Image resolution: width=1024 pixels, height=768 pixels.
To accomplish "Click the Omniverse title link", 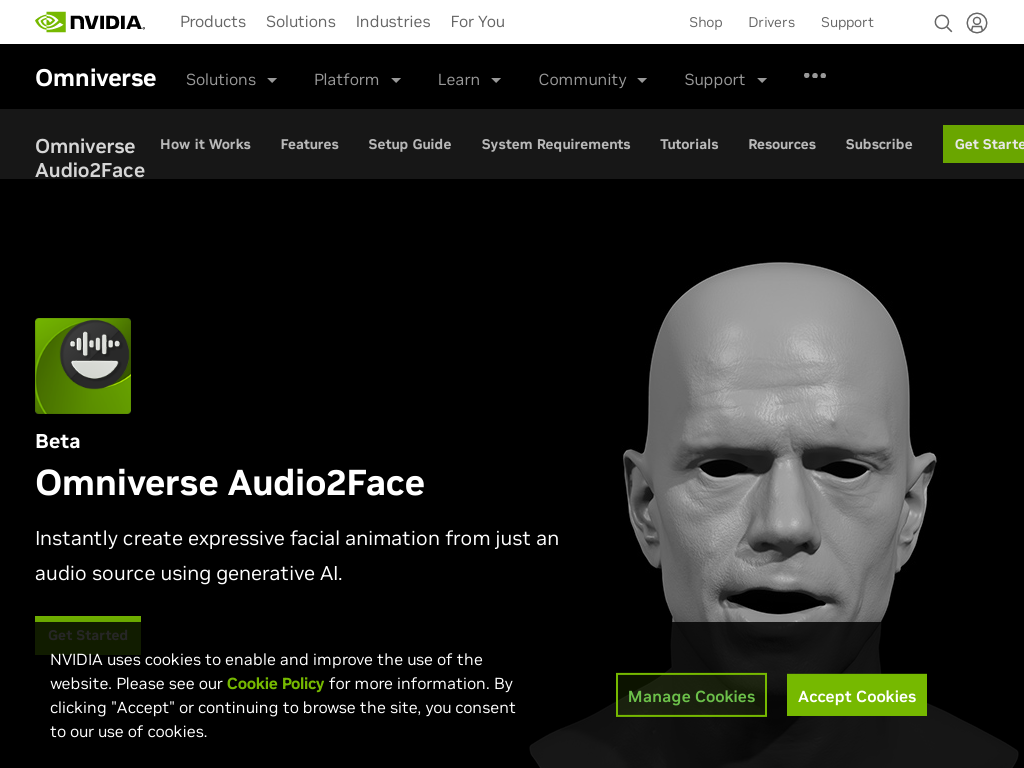I will pyautogui.click(x=95, y=78).
